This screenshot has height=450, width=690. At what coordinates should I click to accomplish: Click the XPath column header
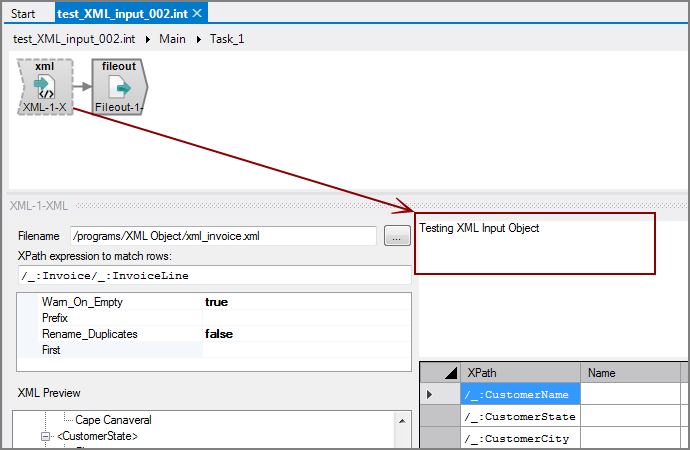tap(520, 372)
